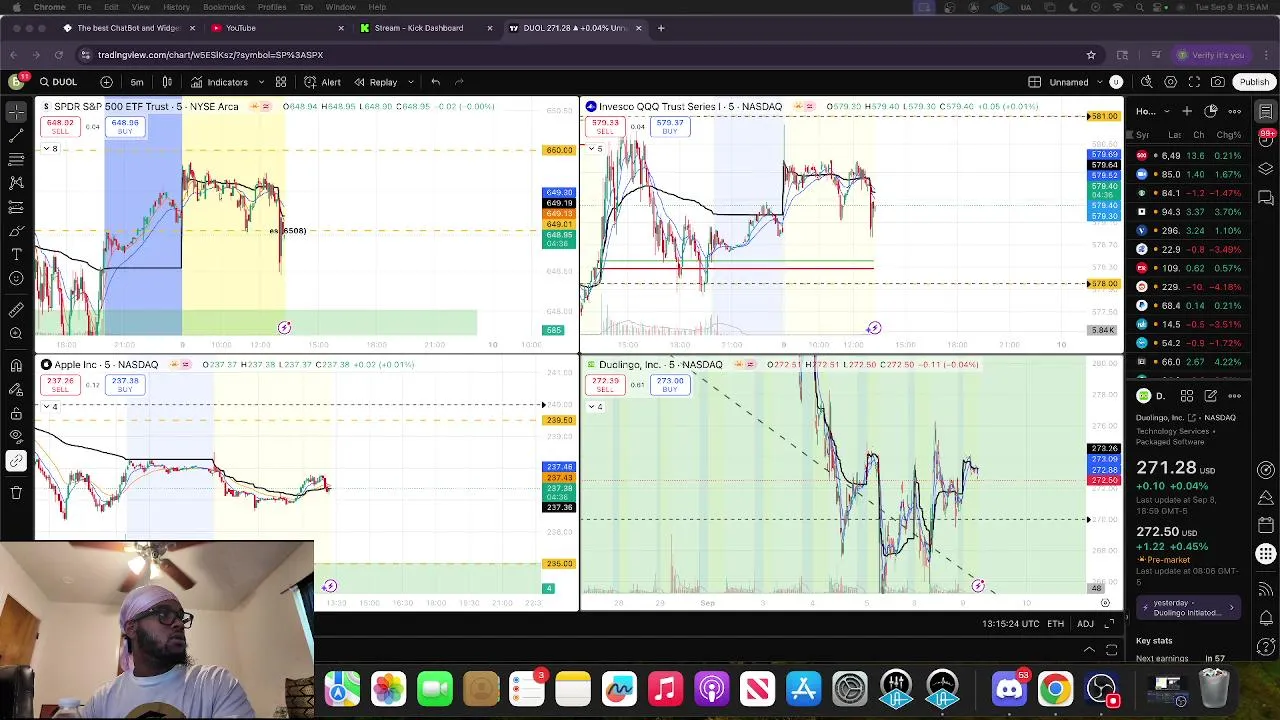Open the layout setup grid icon

coord(1035,82)
